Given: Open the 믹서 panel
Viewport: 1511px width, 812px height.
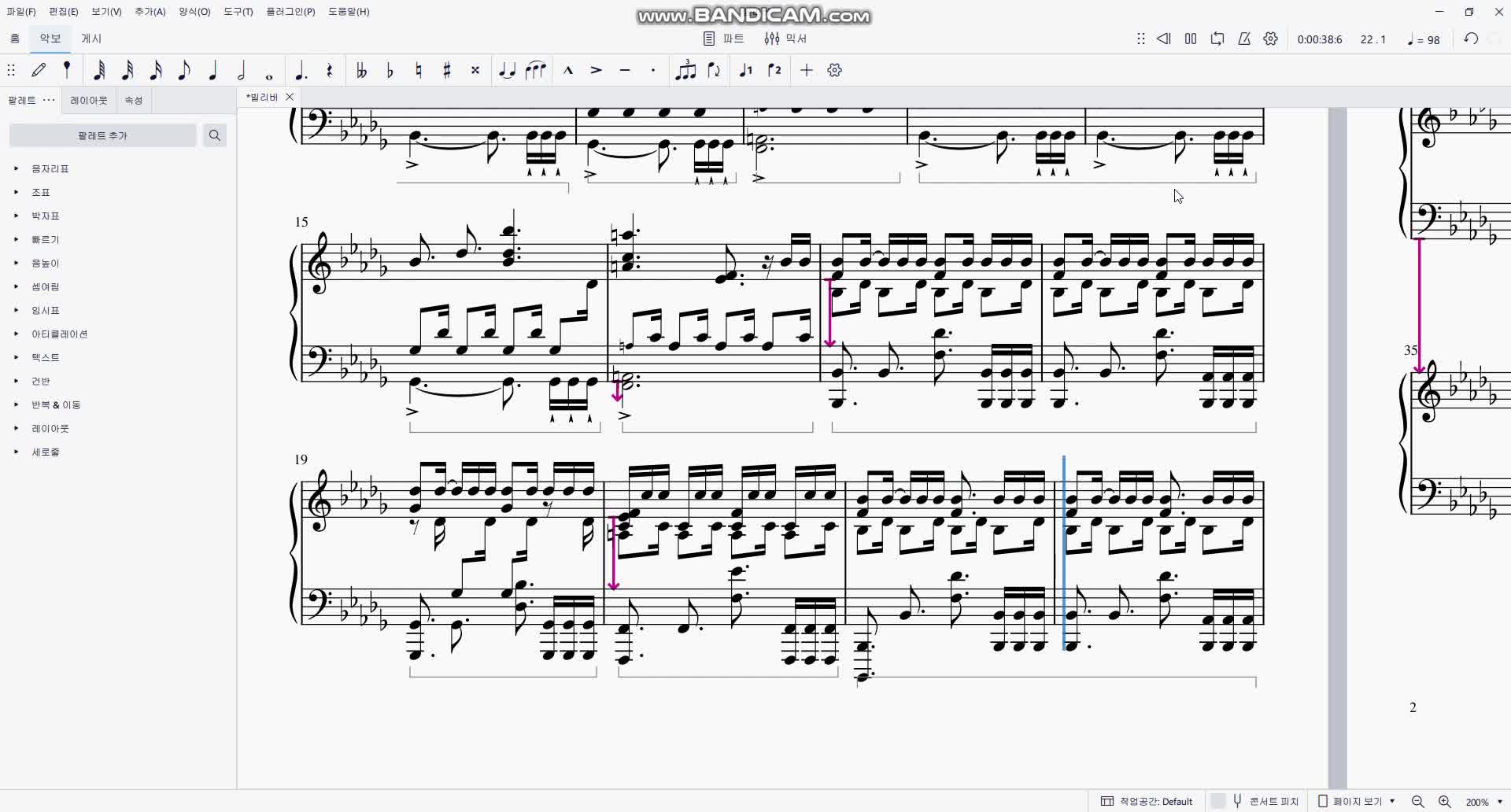Looking at the screenshot, I should point(785,39).
